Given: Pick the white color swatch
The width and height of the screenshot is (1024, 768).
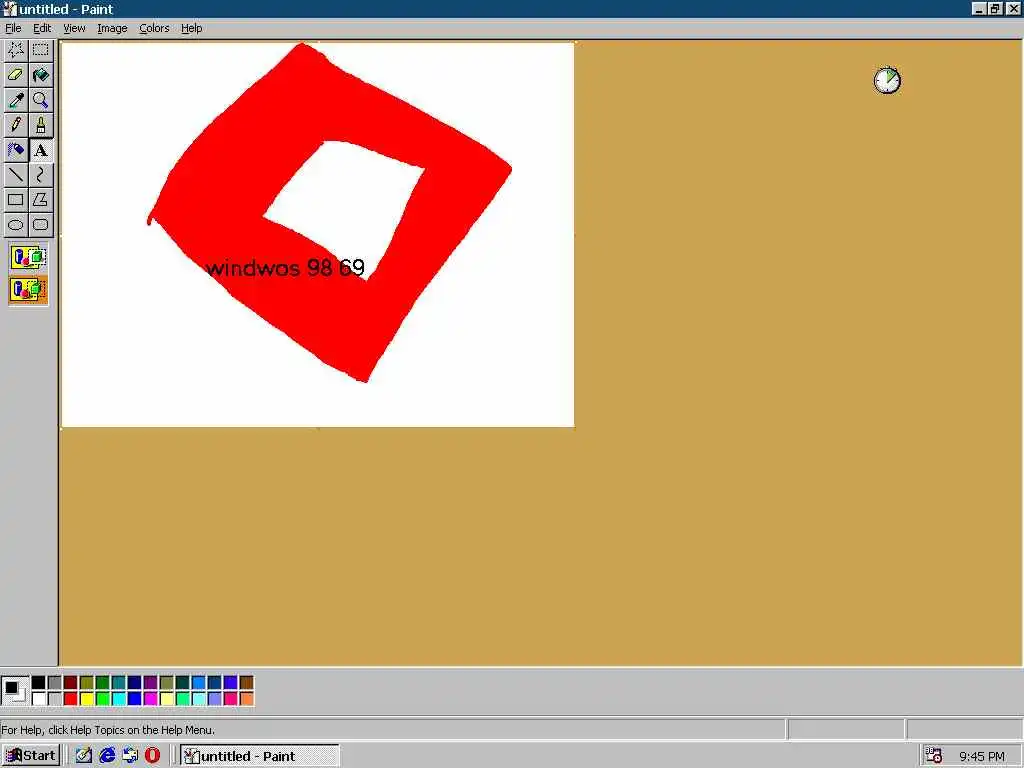Looking at the screenshot, I should tap(39, 699).
